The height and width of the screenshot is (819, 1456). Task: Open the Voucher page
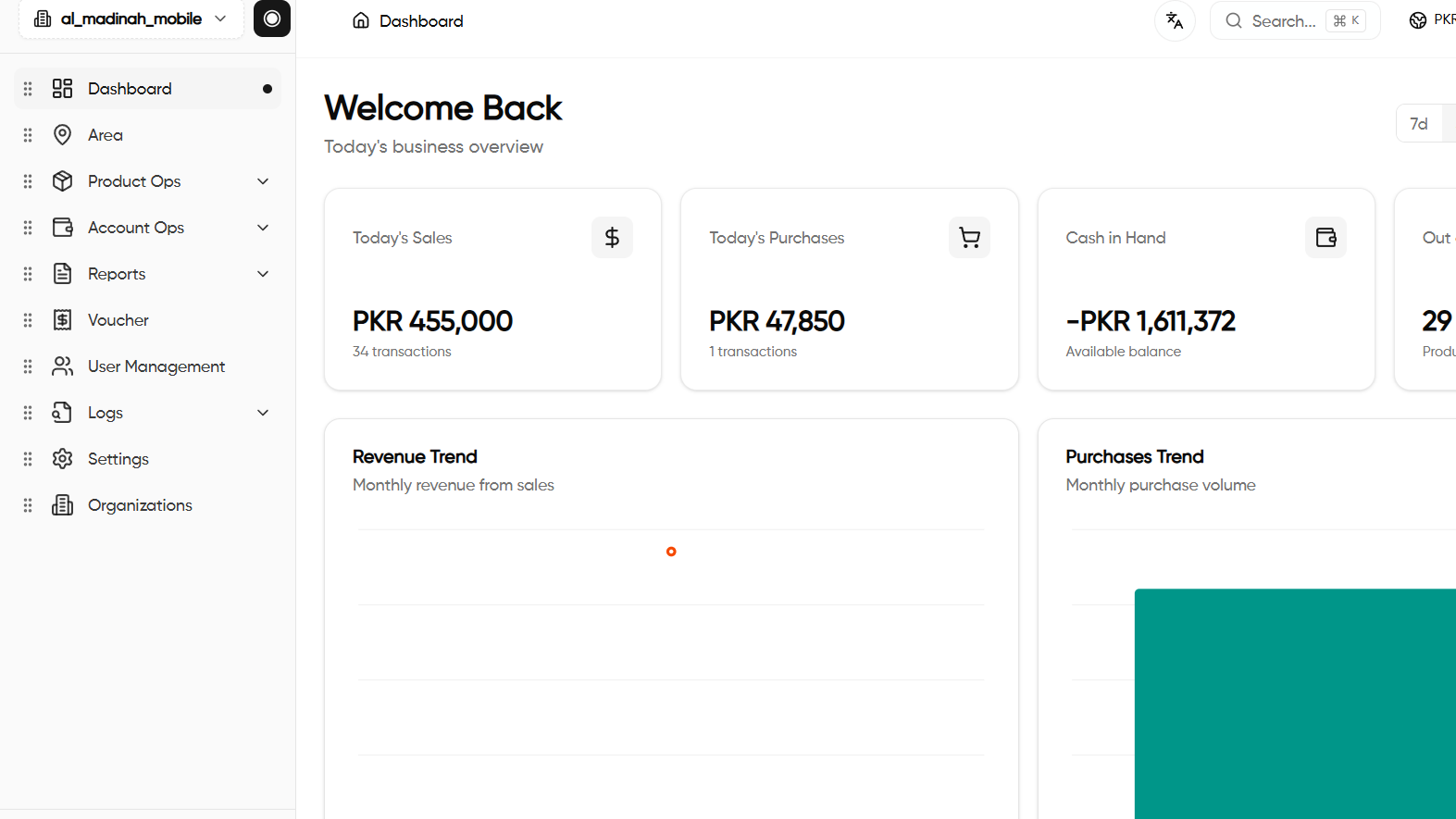(118, 320)
